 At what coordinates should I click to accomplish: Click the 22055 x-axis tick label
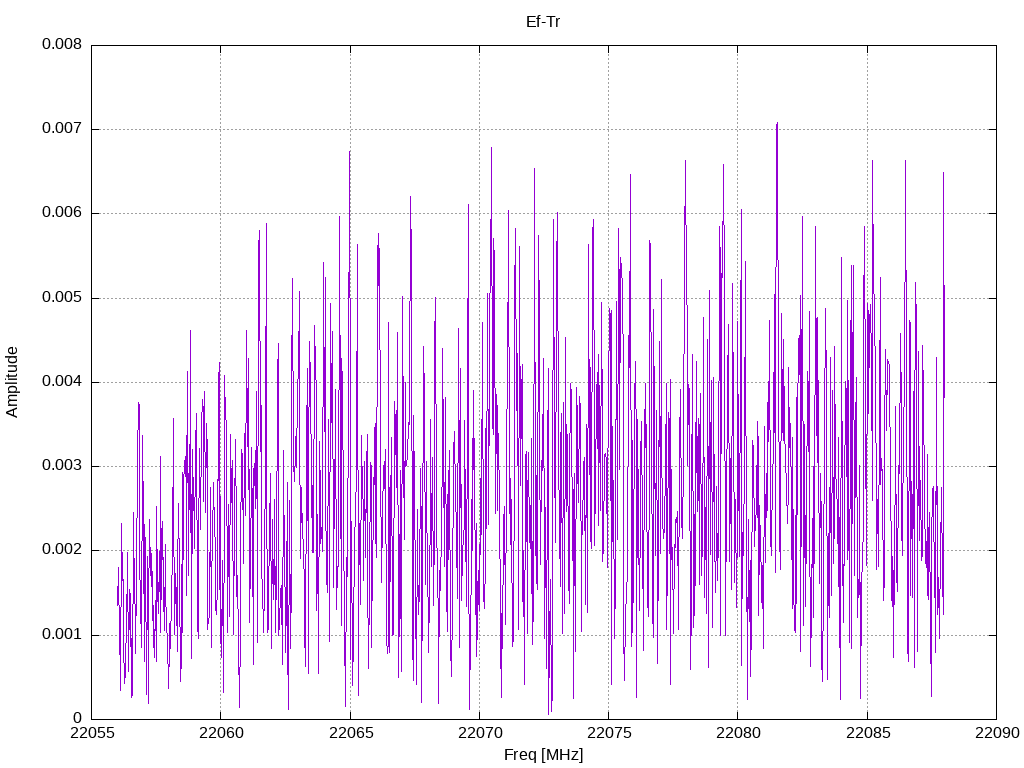pos(91,733)
